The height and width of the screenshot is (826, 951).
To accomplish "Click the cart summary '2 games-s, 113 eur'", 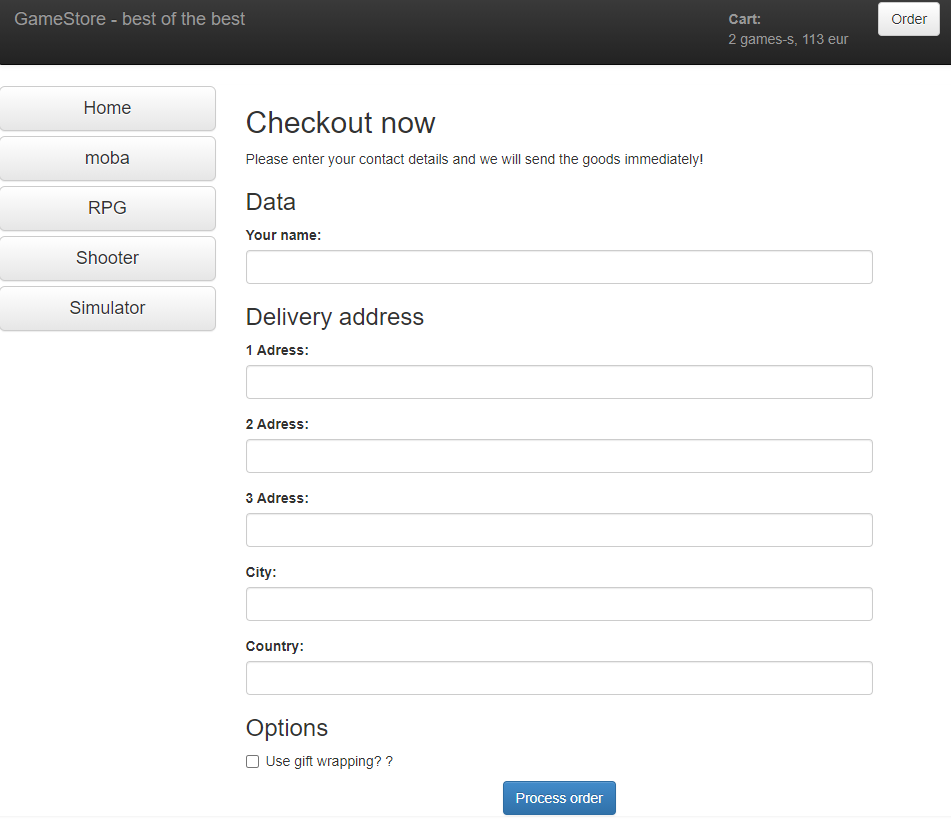I will pyautogui.click(x=788, y=39).
